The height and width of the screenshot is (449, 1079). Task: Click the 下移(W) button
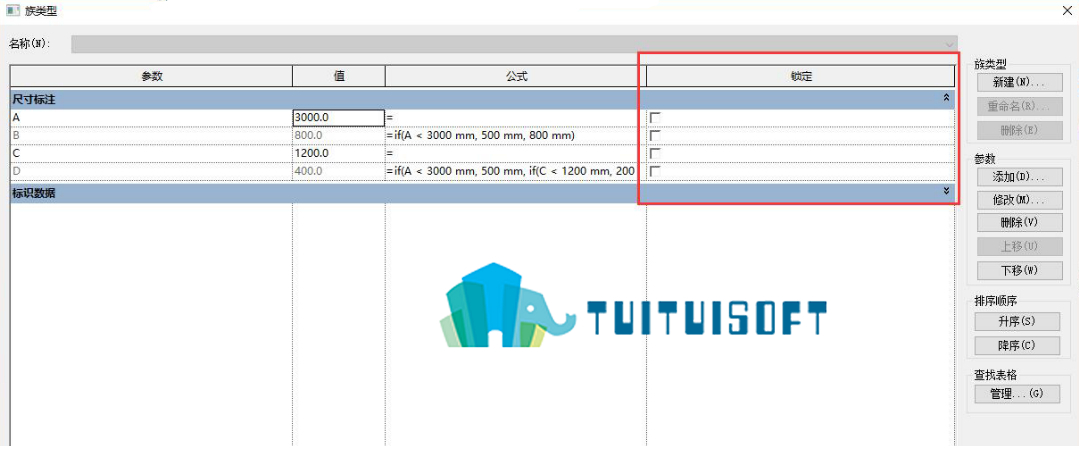click(1018, 270)
